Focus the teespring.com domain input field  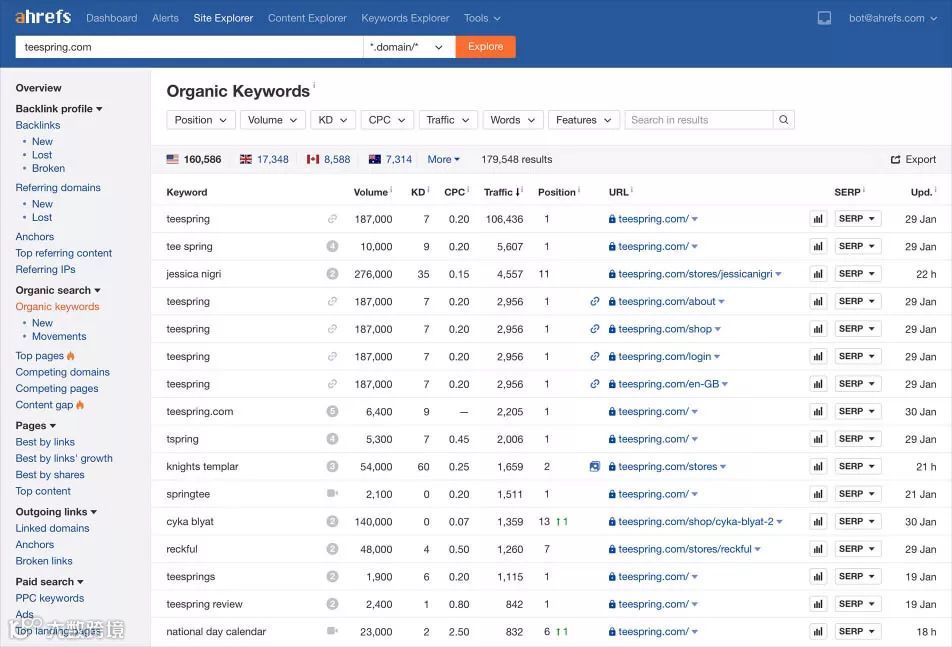coord(189,47)
